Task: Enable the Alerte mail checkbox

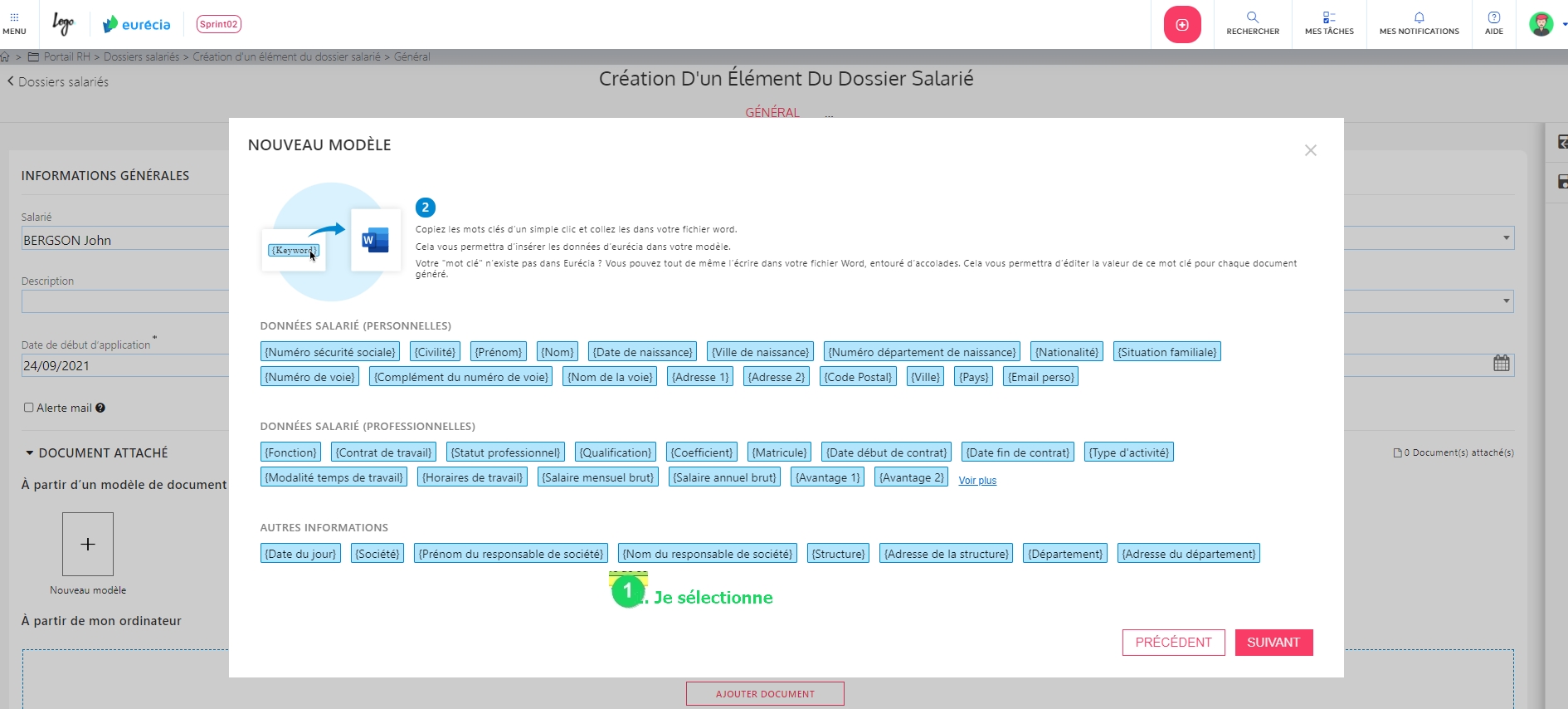Action: coord(29,408)
